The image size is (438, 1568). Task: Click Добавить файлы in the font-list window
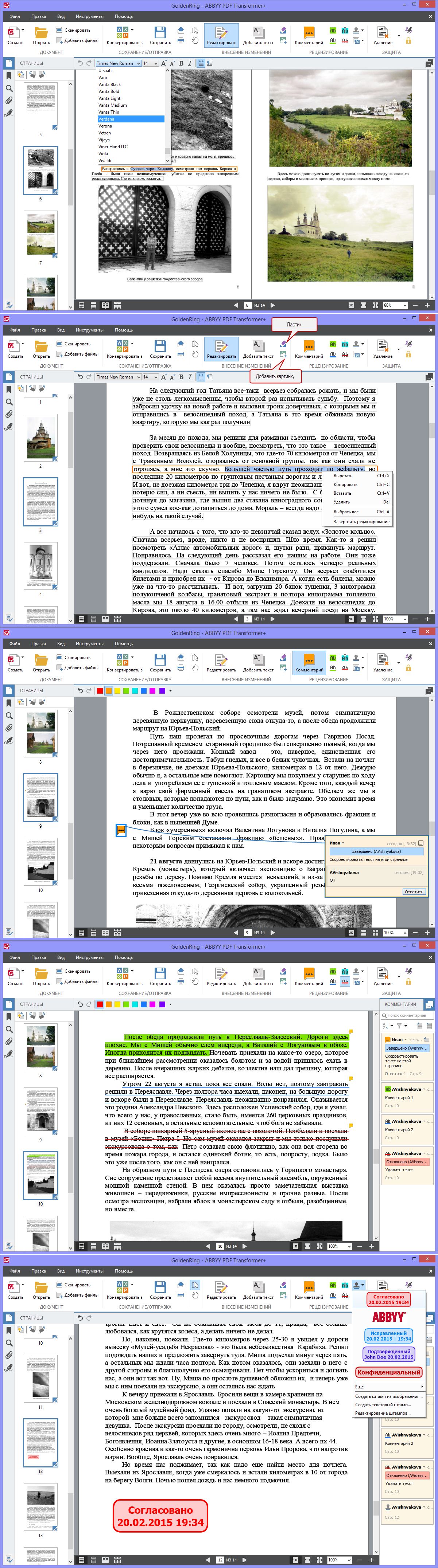[77, 40]
